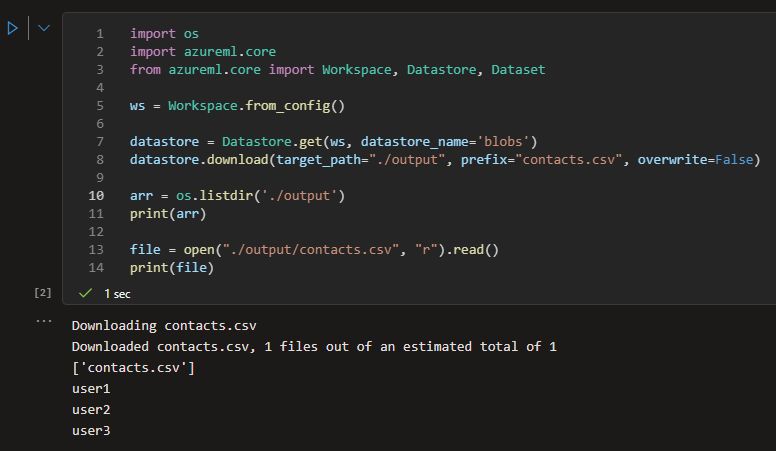
Task: Click 'datastore.download' on line 8
Action: (x=199, y=159)
